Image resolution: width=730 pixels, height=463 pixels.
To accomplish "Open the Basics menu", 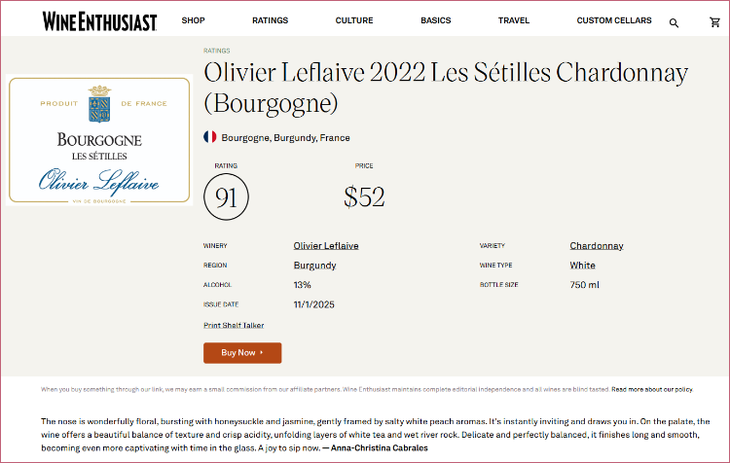I will click(x=436, y=21).
